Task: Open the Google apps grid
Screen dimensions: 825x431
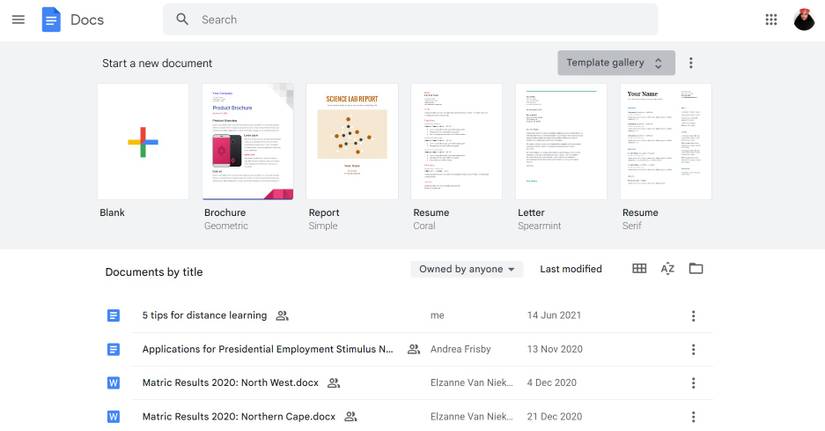Action: tap(771, 19)
